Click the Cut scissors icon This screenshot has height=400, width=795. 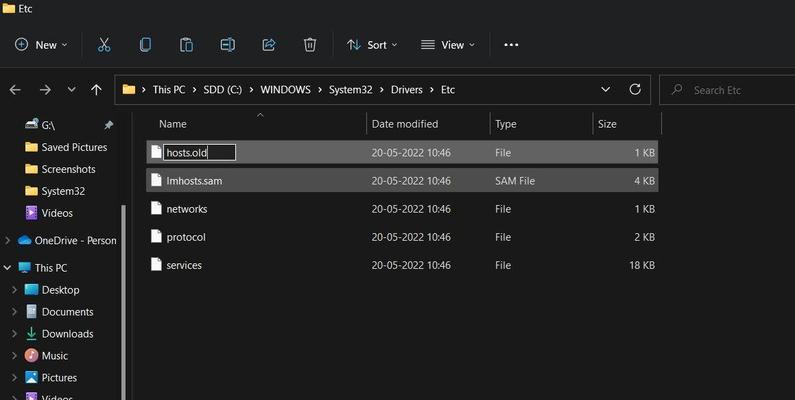(104, 45)
